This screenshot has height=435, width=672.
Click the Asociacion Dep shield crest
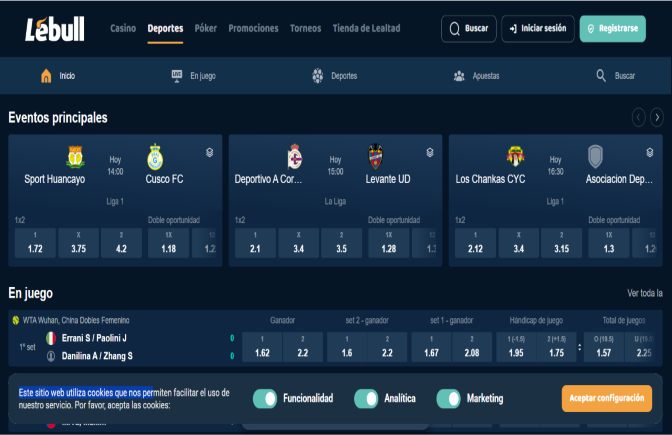pos(595,156)
